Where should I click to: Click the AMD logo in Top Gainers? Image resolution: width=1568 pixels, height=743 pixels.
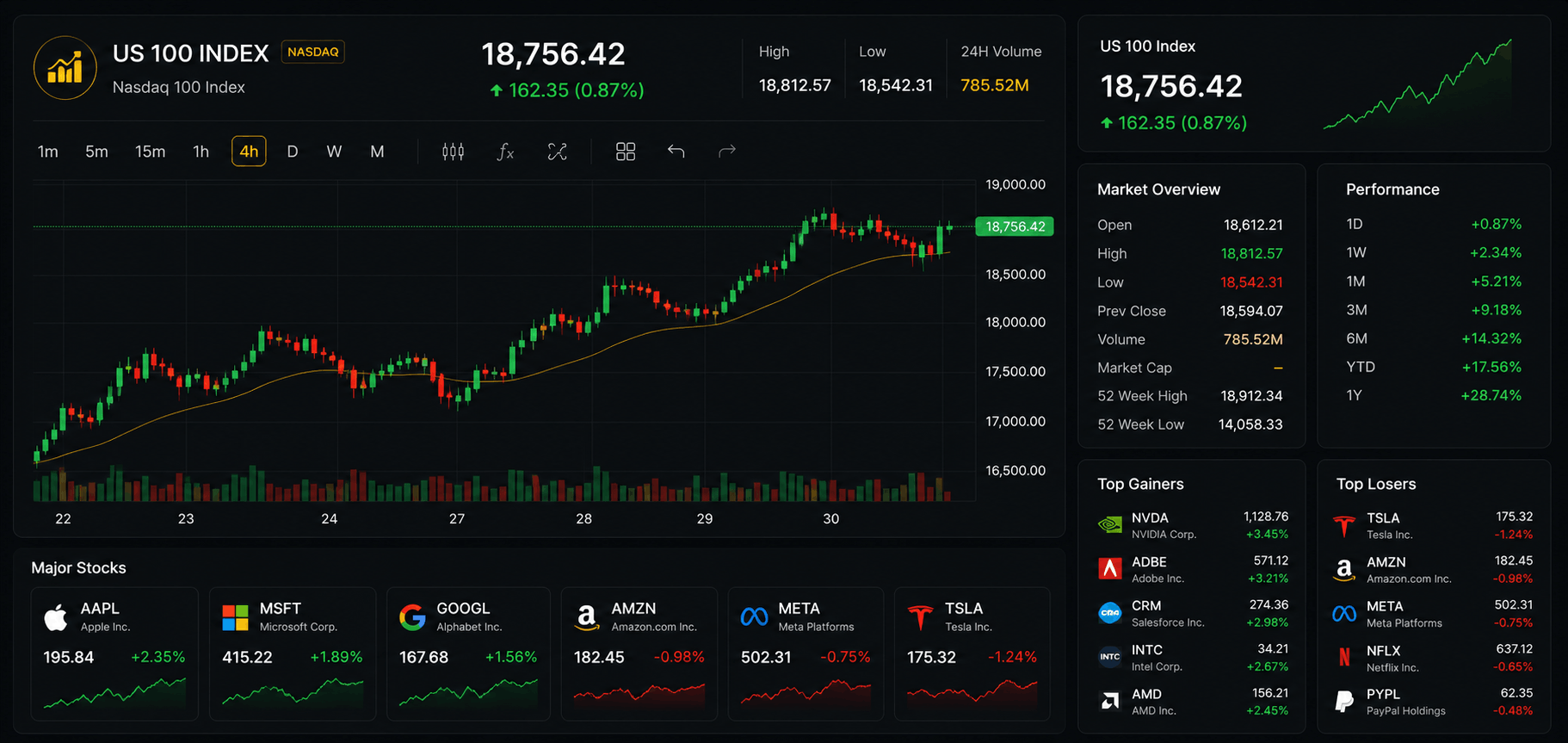(1110, 701)
